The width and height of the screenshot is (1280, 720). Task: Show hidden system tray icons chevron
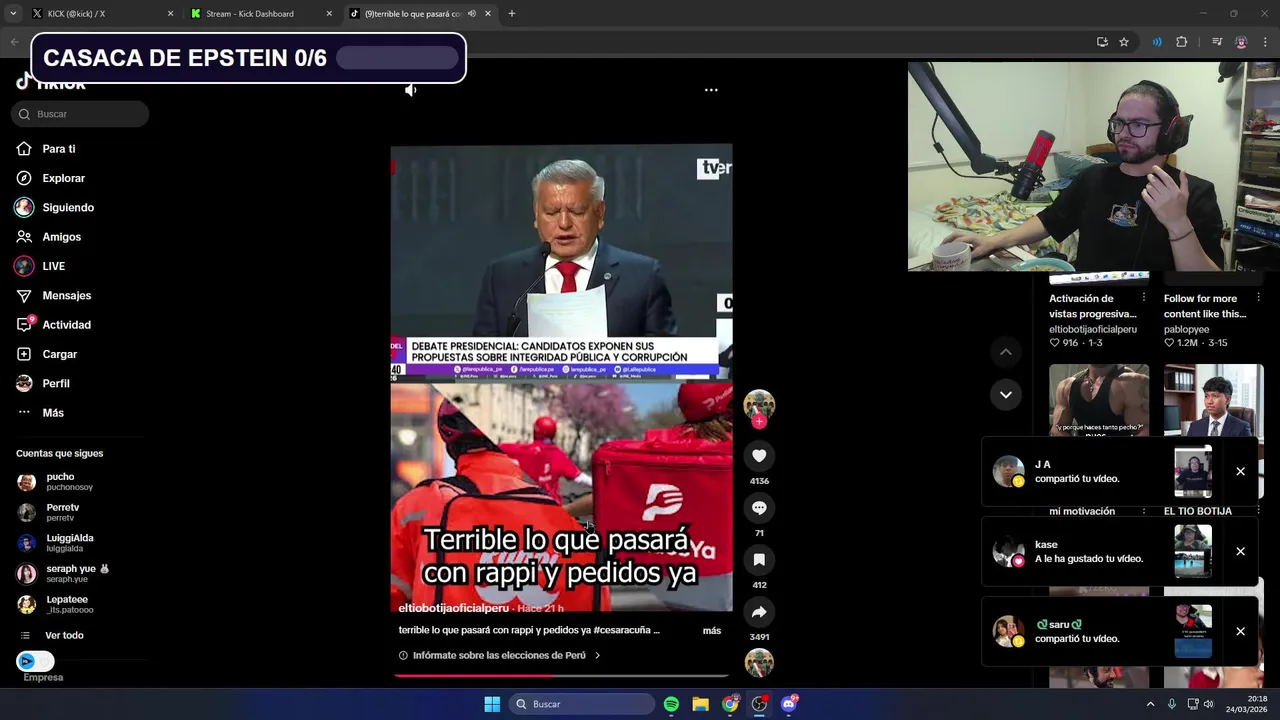1150,704
